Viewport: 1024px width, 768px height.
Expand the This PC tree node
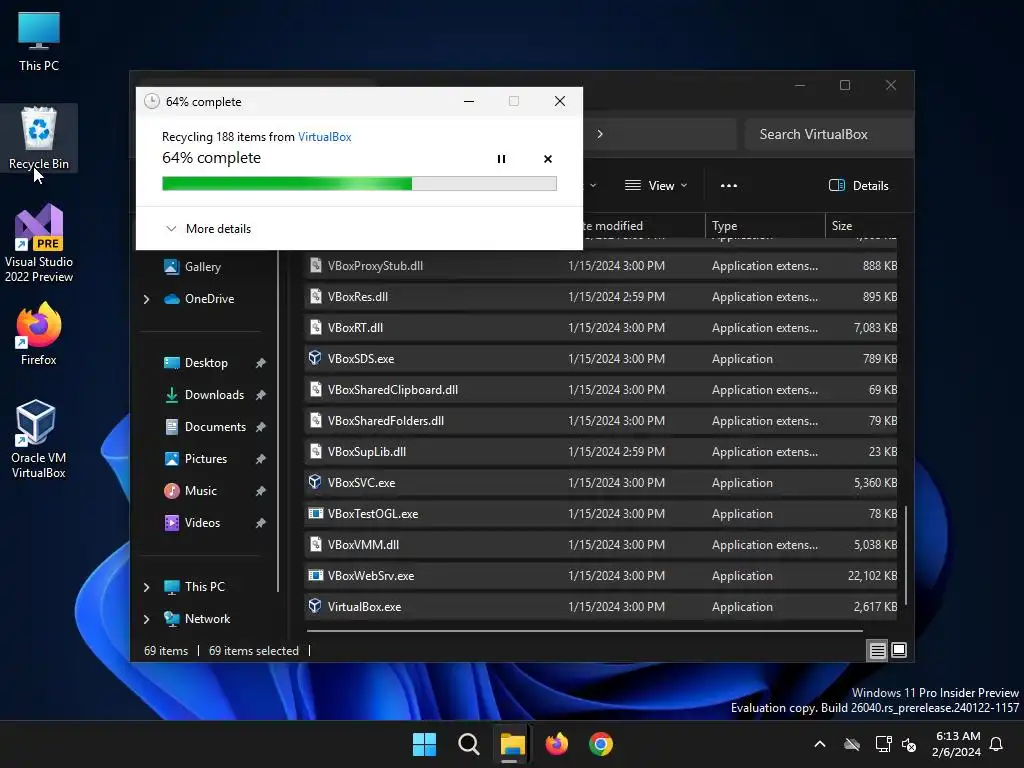point(146,587)
